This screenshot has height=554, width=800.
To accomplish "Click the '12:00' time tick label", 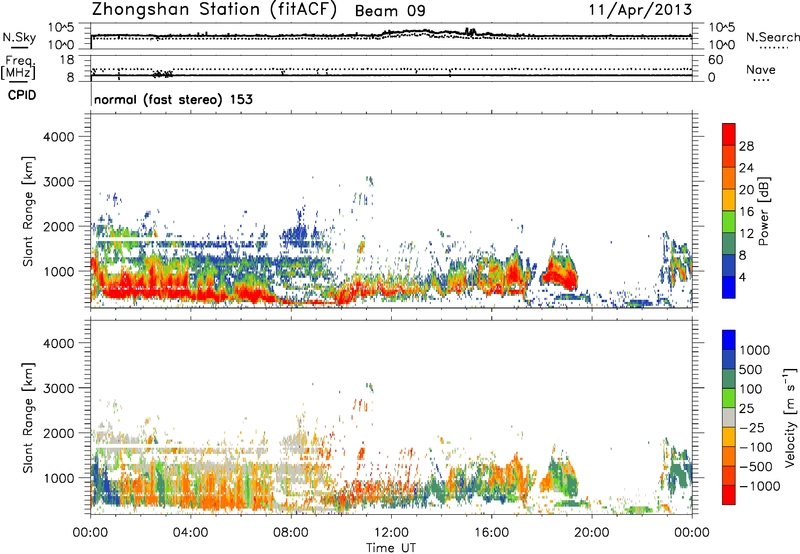I will point(391,533).
